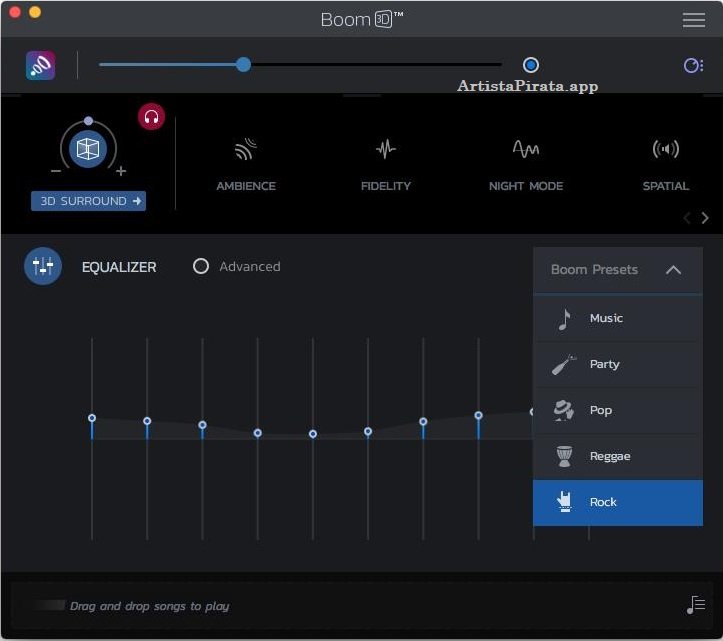Click the Boom 3D app logo icon
This screenshot has height=641, width=723.
[x=41, y=65]
